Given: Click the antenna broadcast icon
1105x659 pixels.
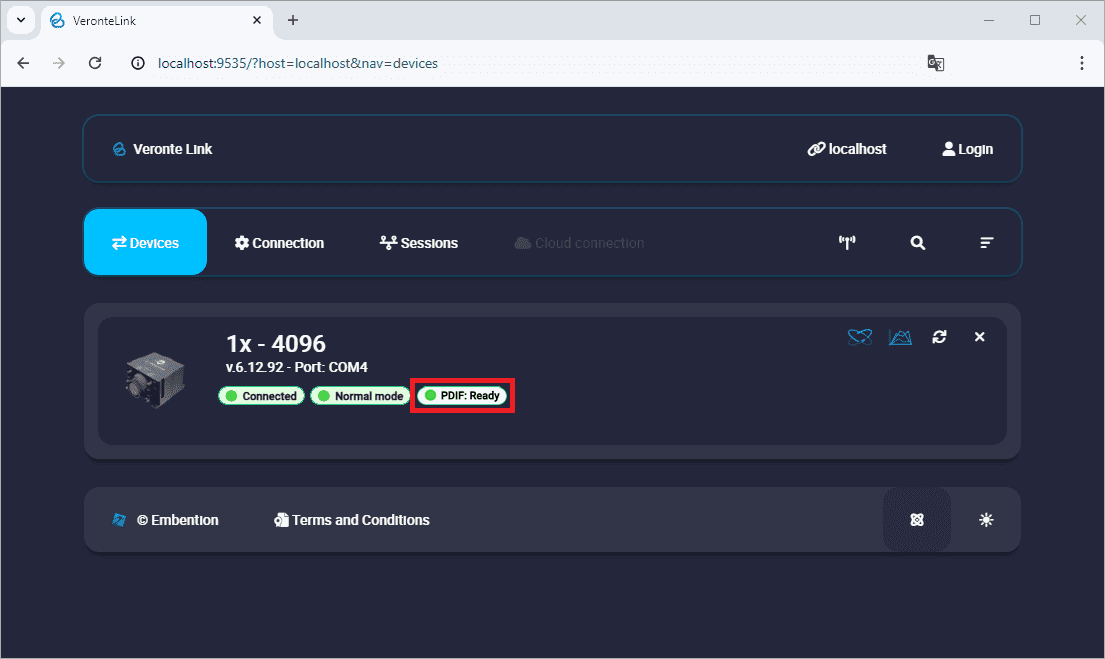Looking at the screenshot, I should click(x=847, y=243).
